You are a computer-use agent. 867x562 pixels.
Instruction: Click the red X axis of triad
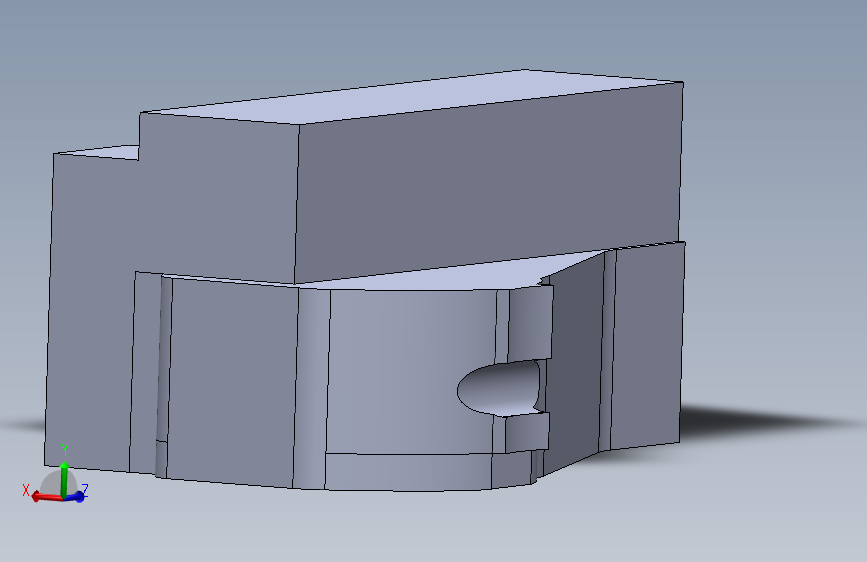point(47,497)
